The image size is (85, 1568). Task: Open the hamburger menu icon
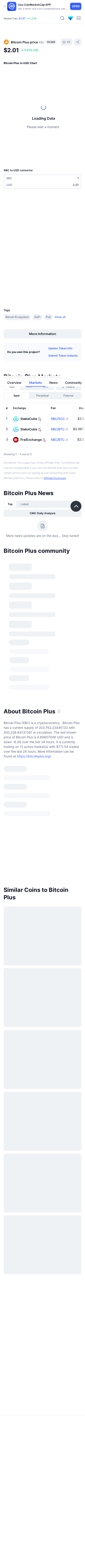(x=78, y=18)
